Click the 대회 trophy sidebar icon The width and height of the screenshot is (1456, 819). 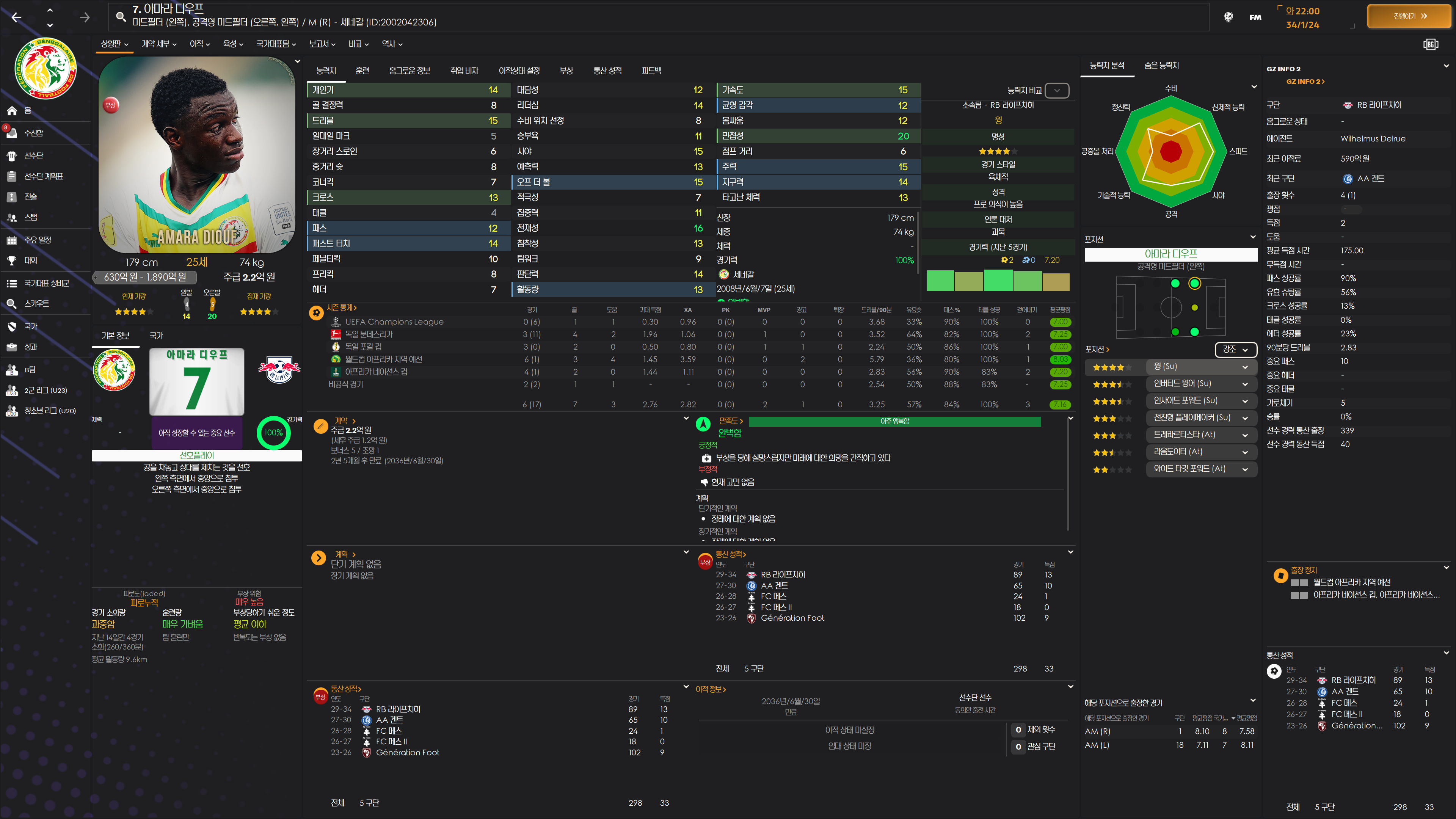[x=12, y=260]
